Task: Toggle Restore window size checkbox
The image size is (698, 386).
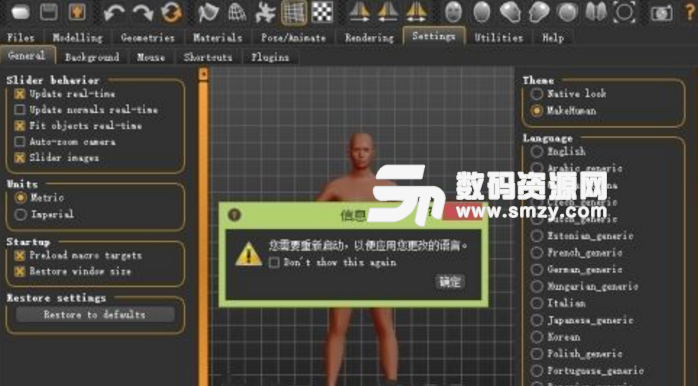Action: (20, 271)
